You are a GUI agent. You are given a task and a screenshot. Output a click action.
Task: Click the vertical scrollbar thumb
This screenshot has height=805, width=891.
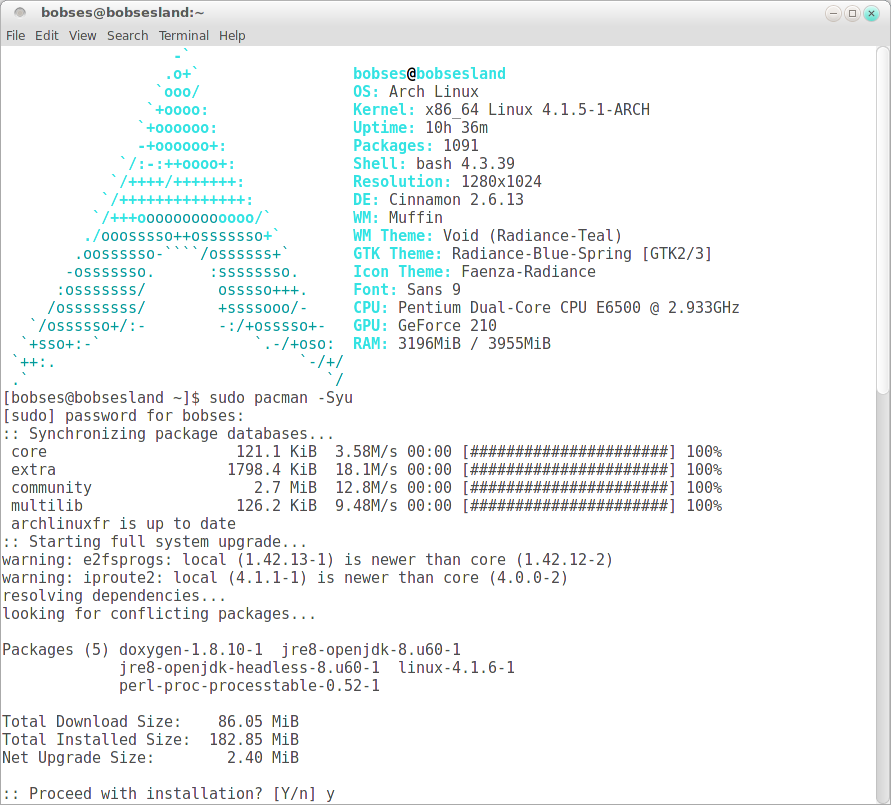[882, 220]
